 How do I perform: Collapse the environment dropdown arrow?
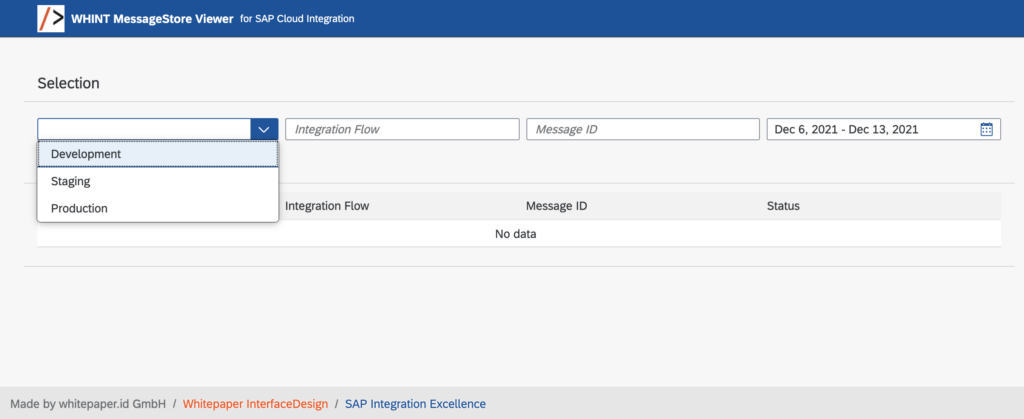264,129
